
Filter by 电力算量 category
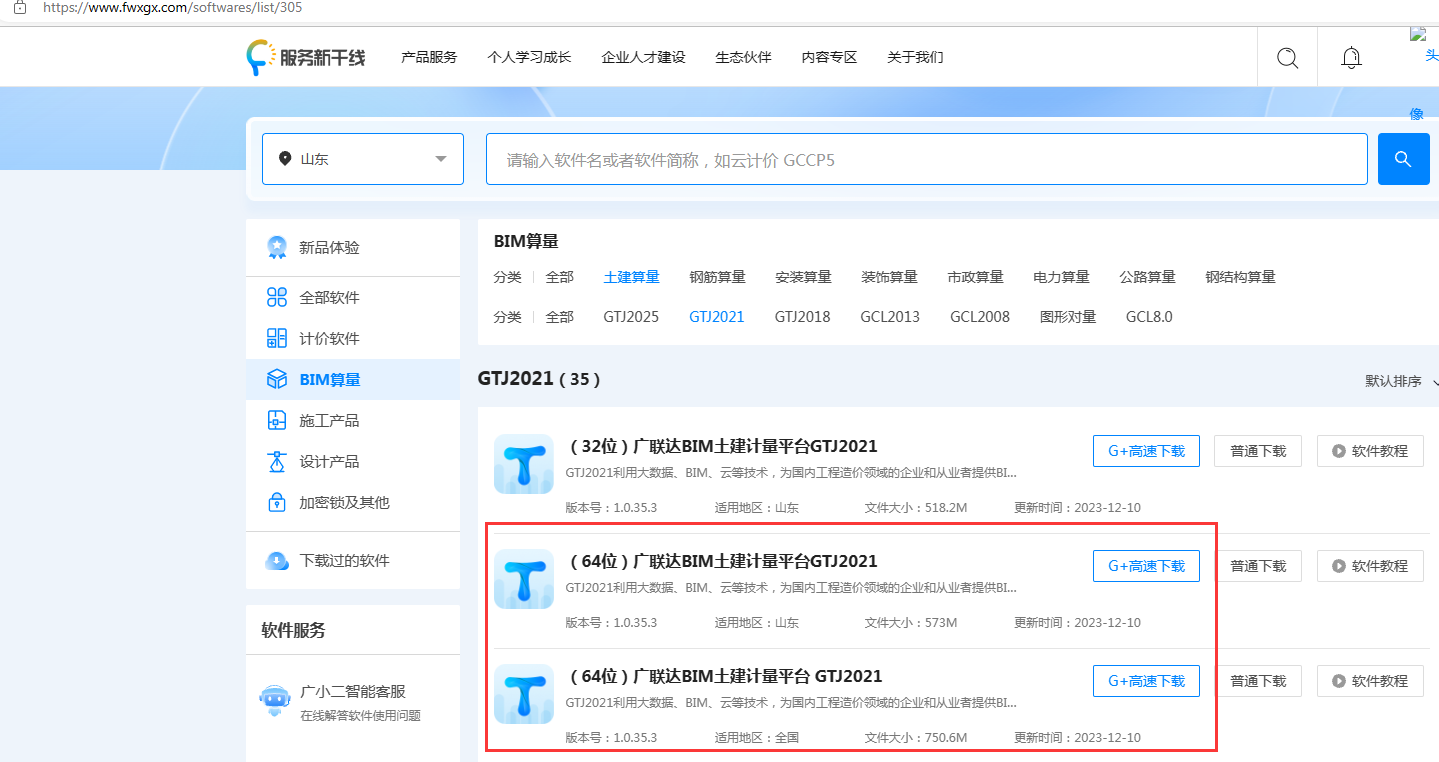[x=1061, y=277]
